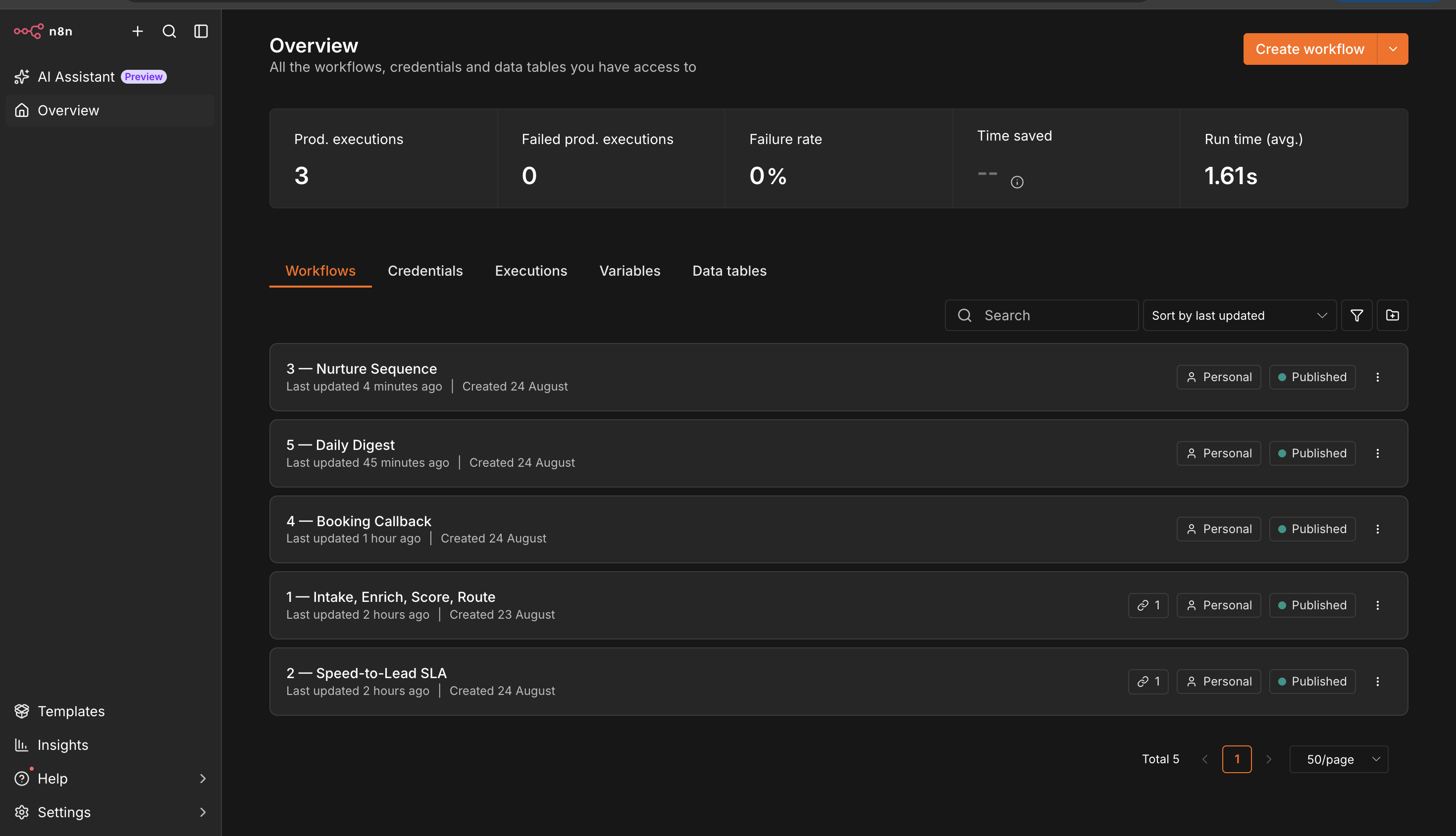Go to previous page arrow in pagination
Screen dimensions: 1456x836
click(1205, 759)
